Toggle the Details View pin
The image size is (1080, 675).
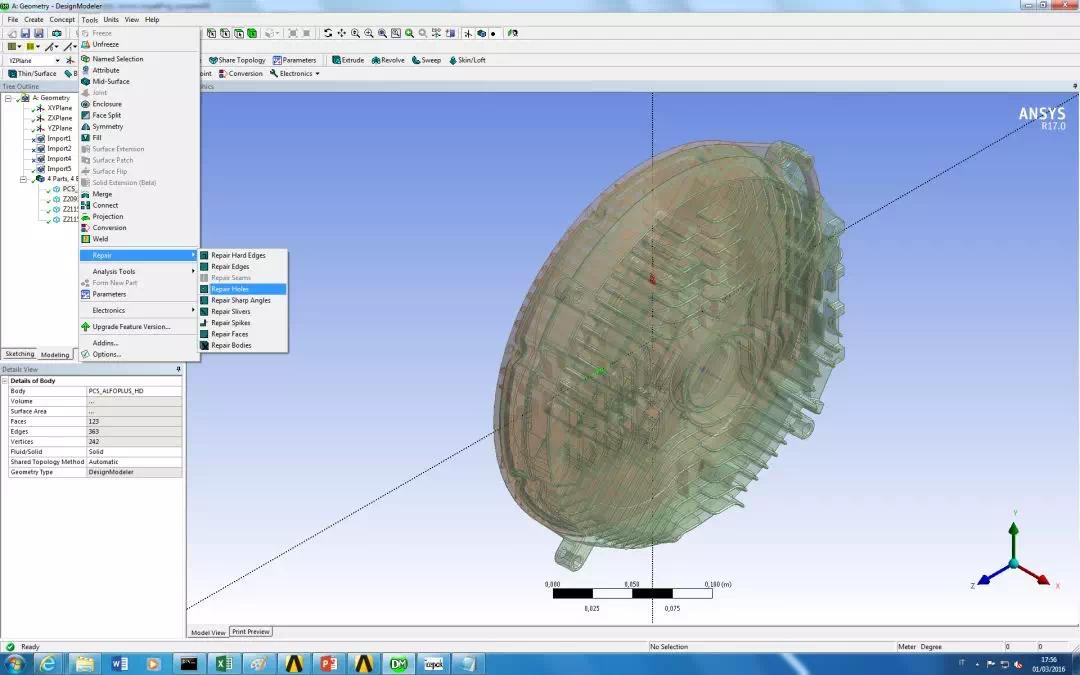pyautogui.click(x=178, y=370)
